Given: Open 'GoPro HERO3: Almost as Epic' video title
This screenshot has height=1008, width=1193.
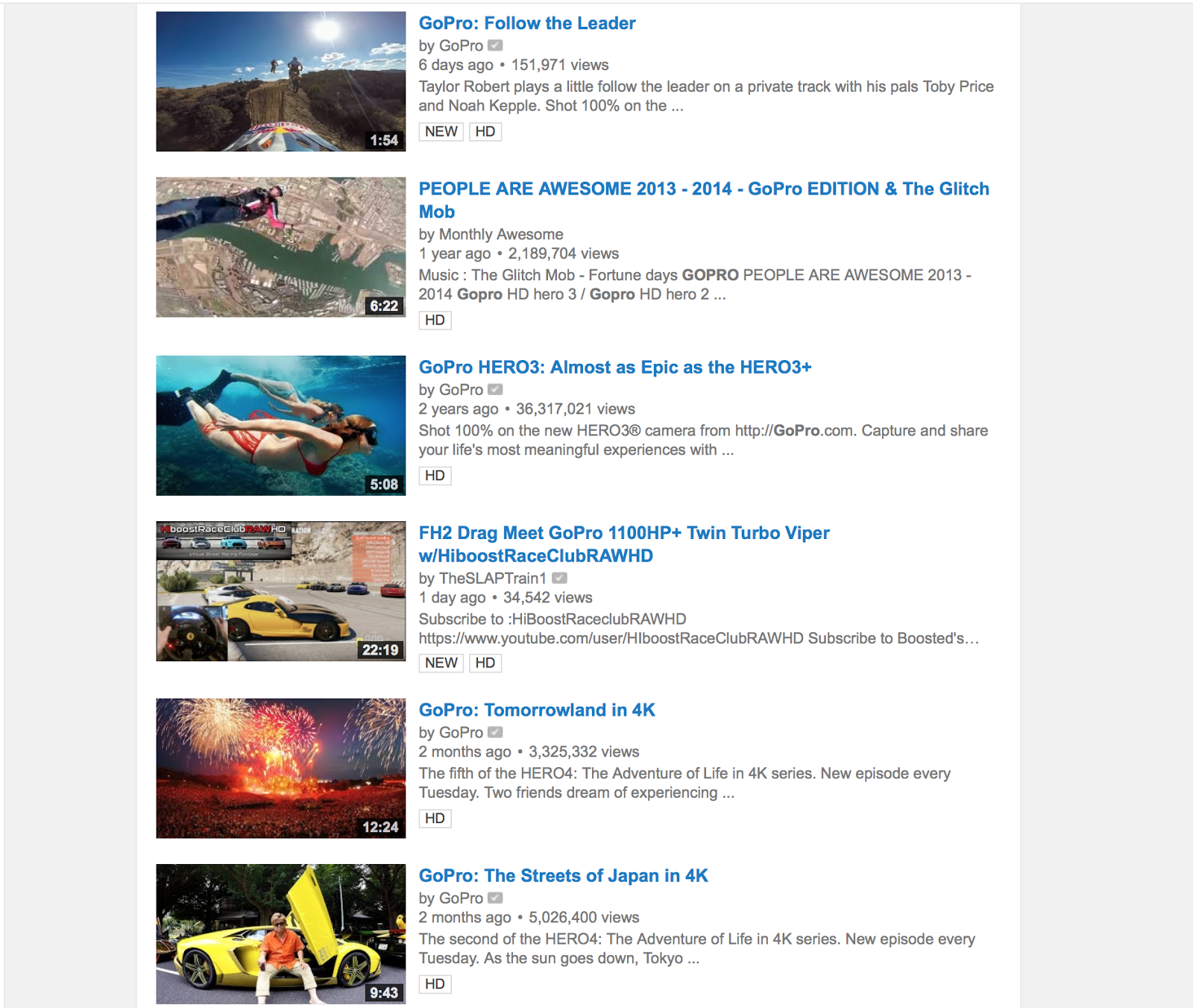Looking at the screenshot, I should (x=615, y=367).
